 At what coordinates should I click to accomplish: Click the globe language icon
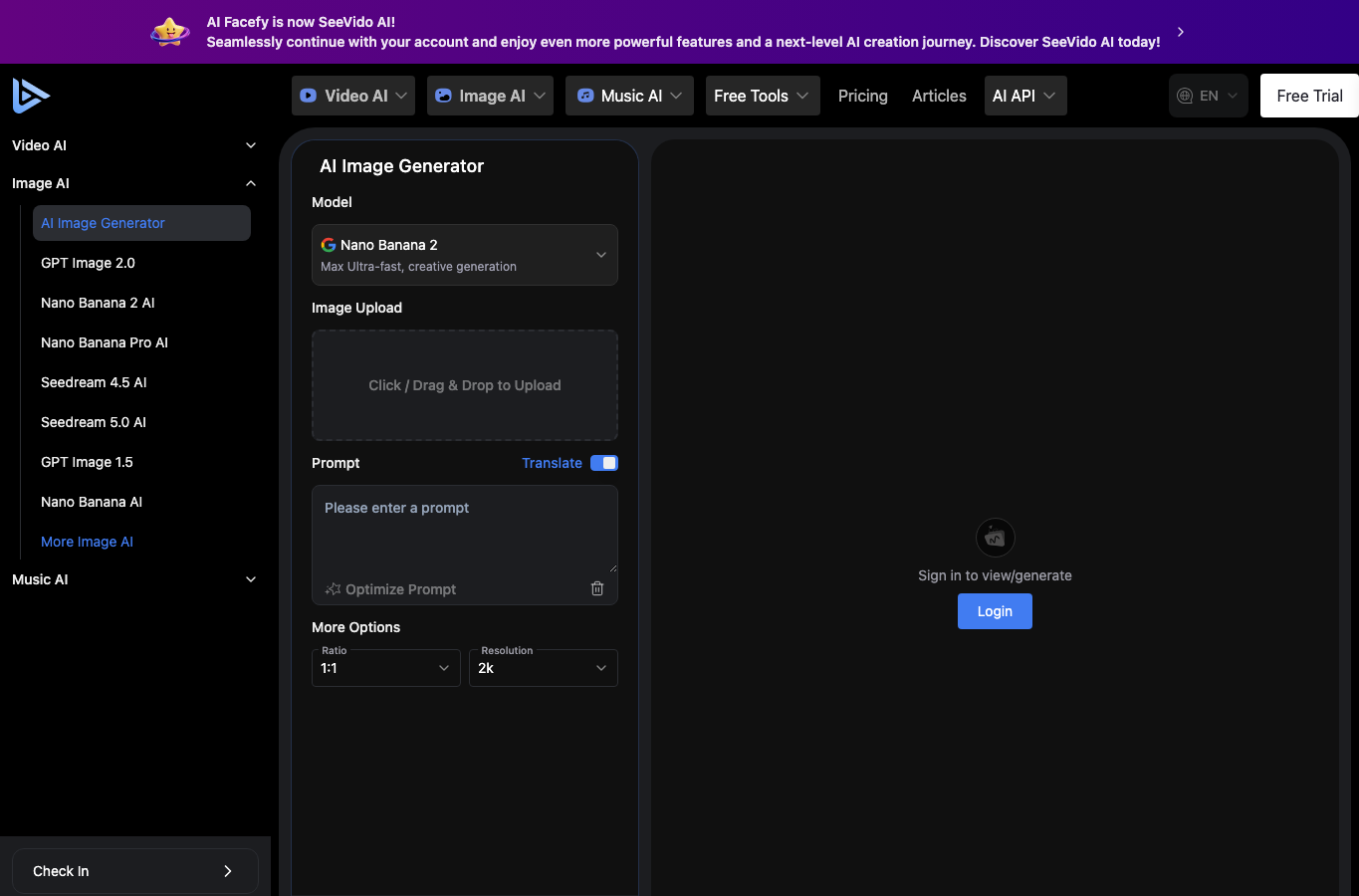tap(1185, 96)
